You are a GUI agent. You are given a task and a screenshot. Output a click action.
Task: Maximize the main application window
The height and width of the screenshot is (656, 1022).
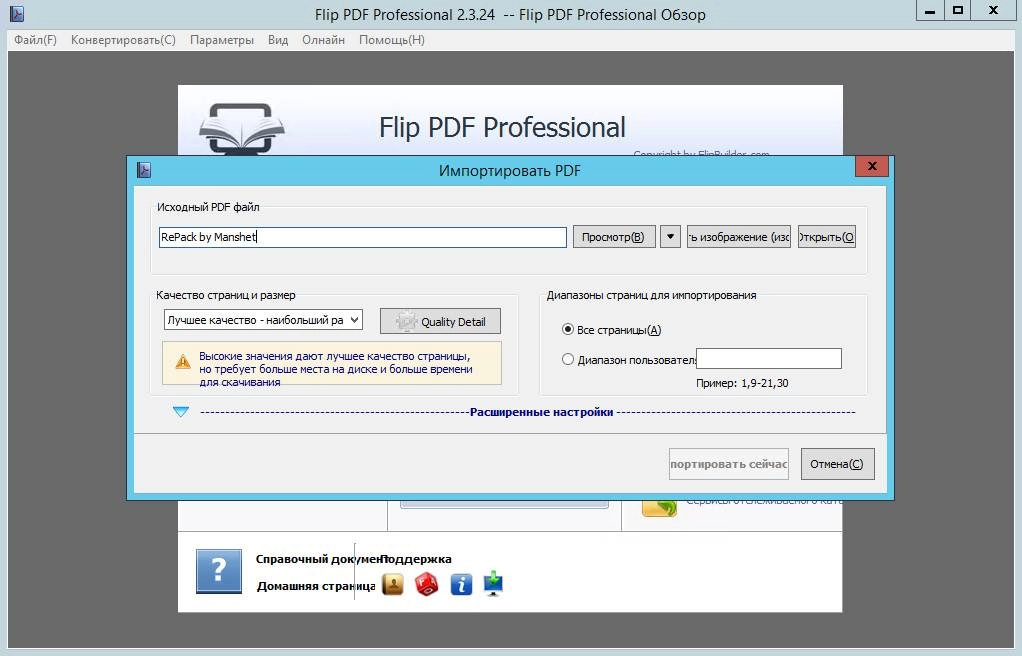click(957, 10)
